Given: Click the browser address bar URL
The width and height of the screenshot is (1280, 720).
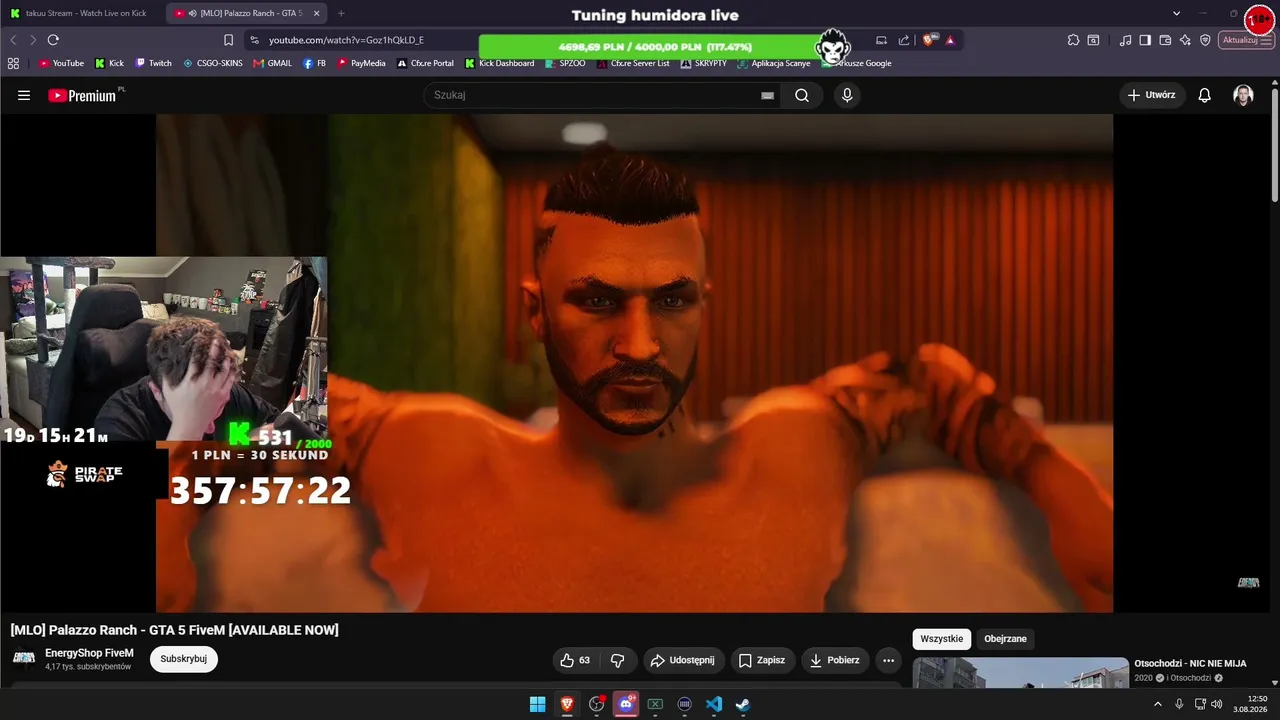Looking at the screenshot, I should pyautogui.click(x=346, y=40).
